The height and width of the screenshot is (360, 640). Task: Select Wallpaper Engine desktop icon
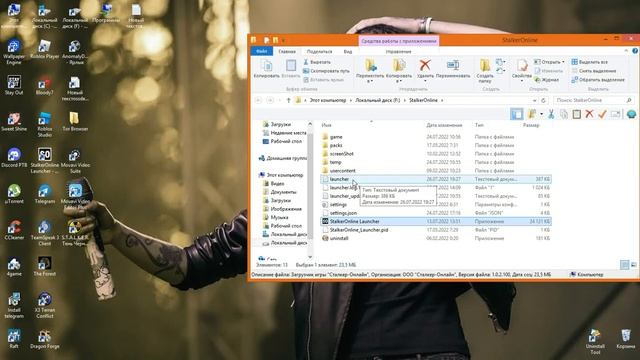tap(14, 52)
